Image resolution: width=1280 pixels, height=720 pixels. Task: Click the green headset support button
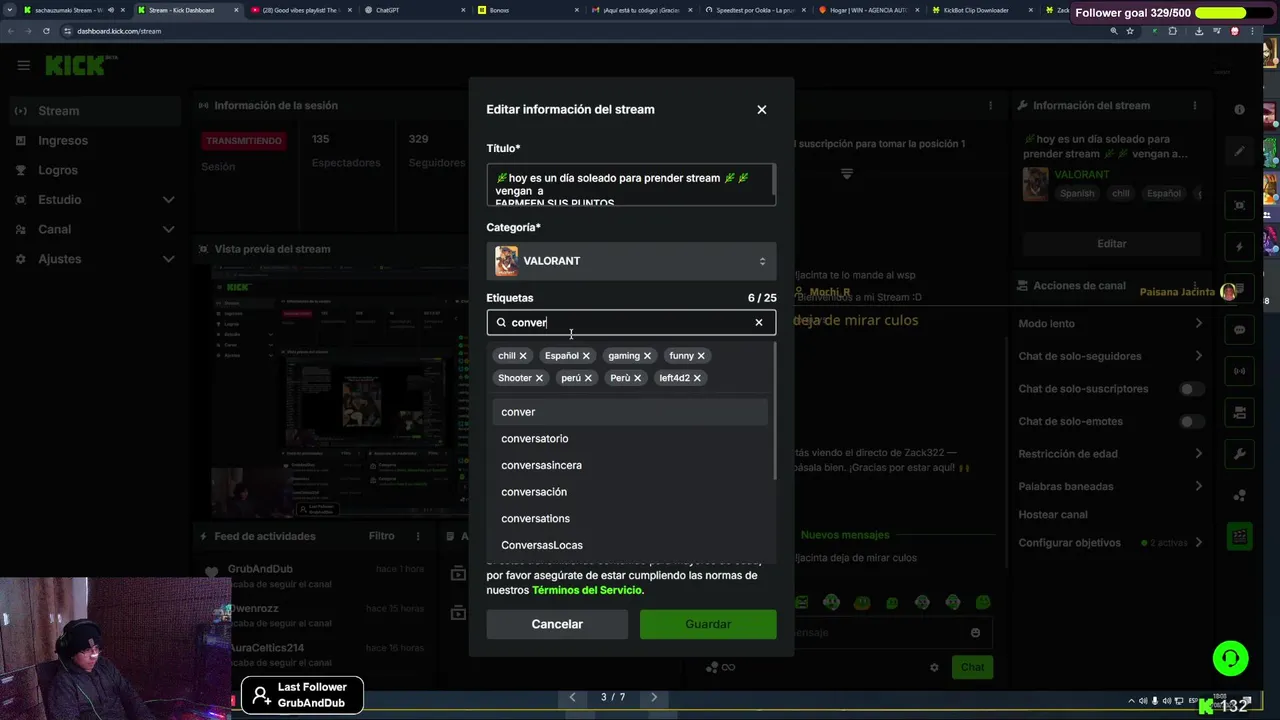[1230, 658]
